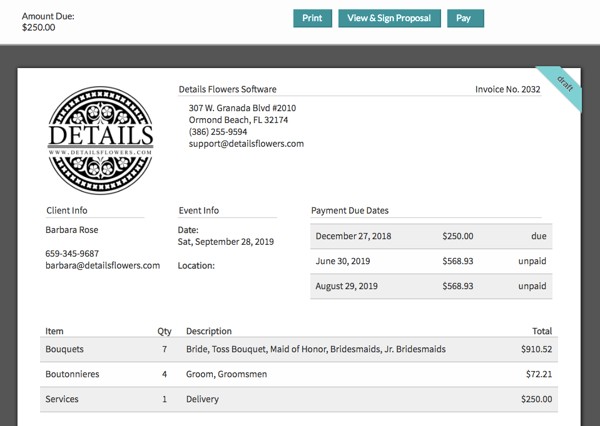Click the Description column header

click(209, 331)
